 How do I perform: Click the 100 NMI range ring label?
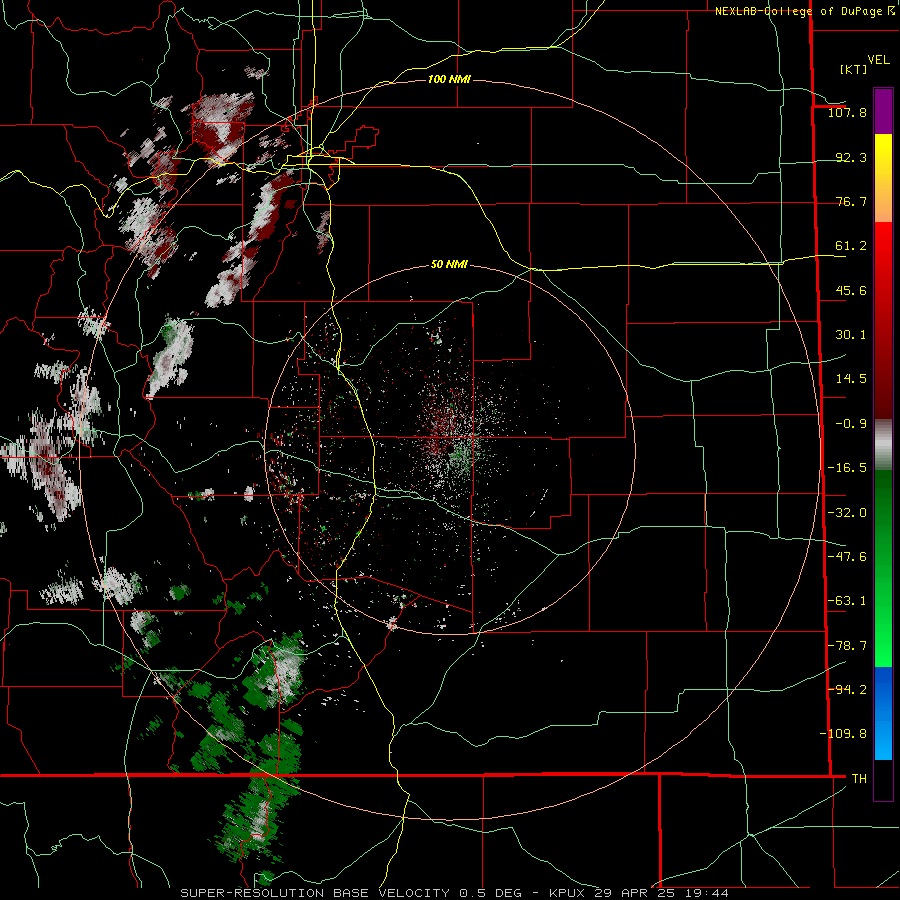(x=449, y=79)
